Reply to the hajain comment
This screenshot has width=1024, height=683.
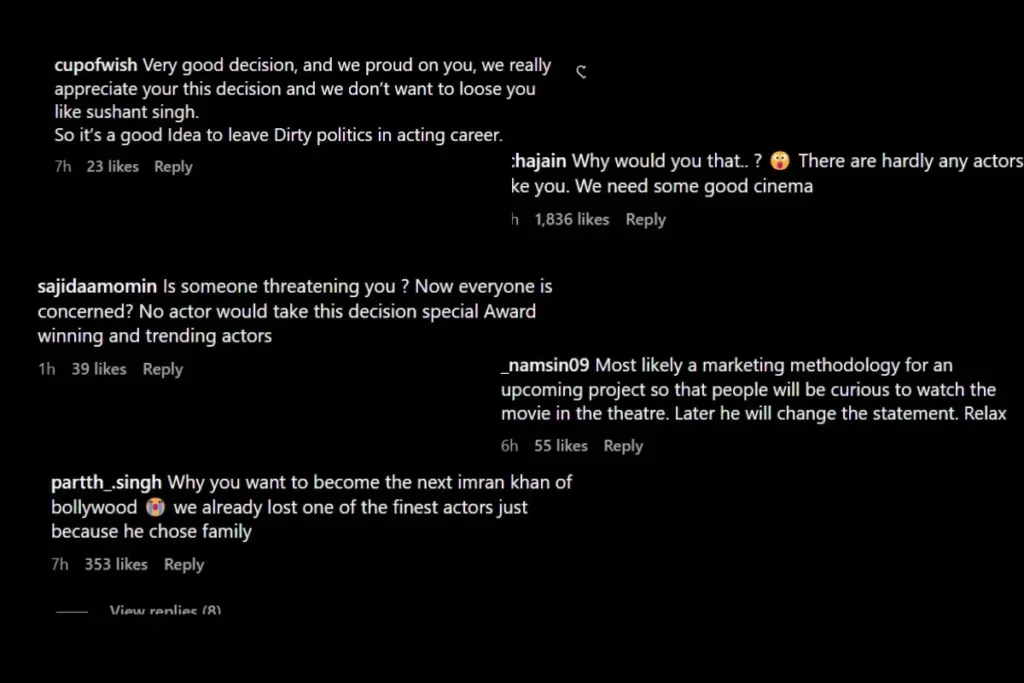click(645, 220)
